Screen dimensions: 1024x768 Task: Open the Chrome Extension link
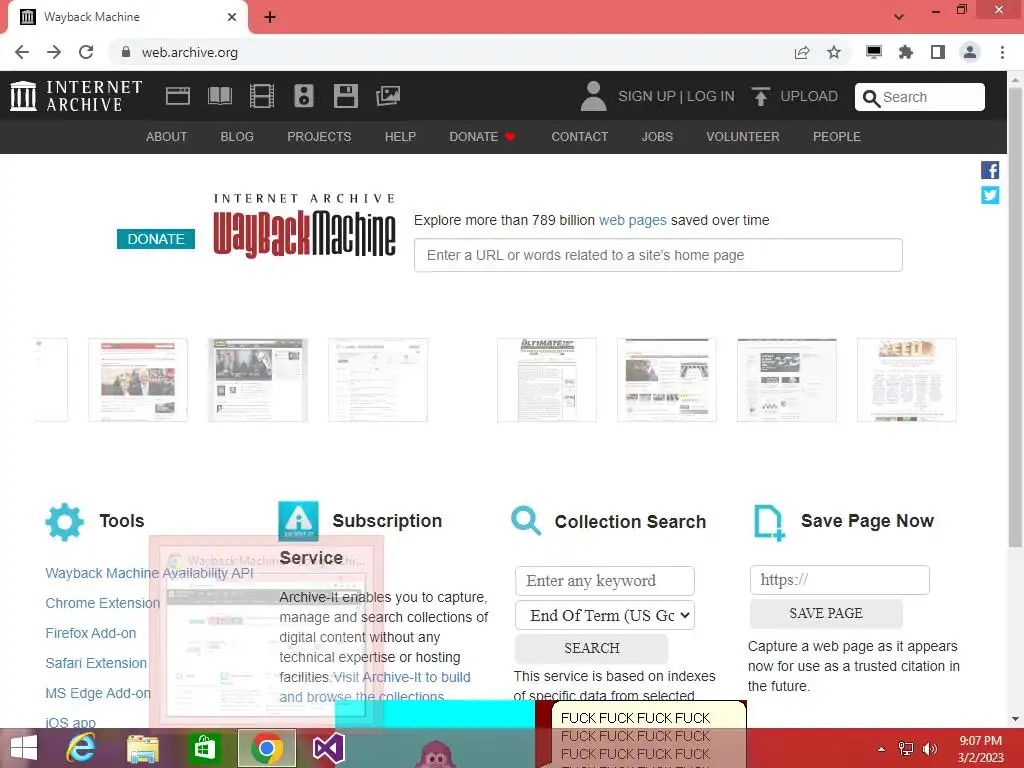coord(103,603)
